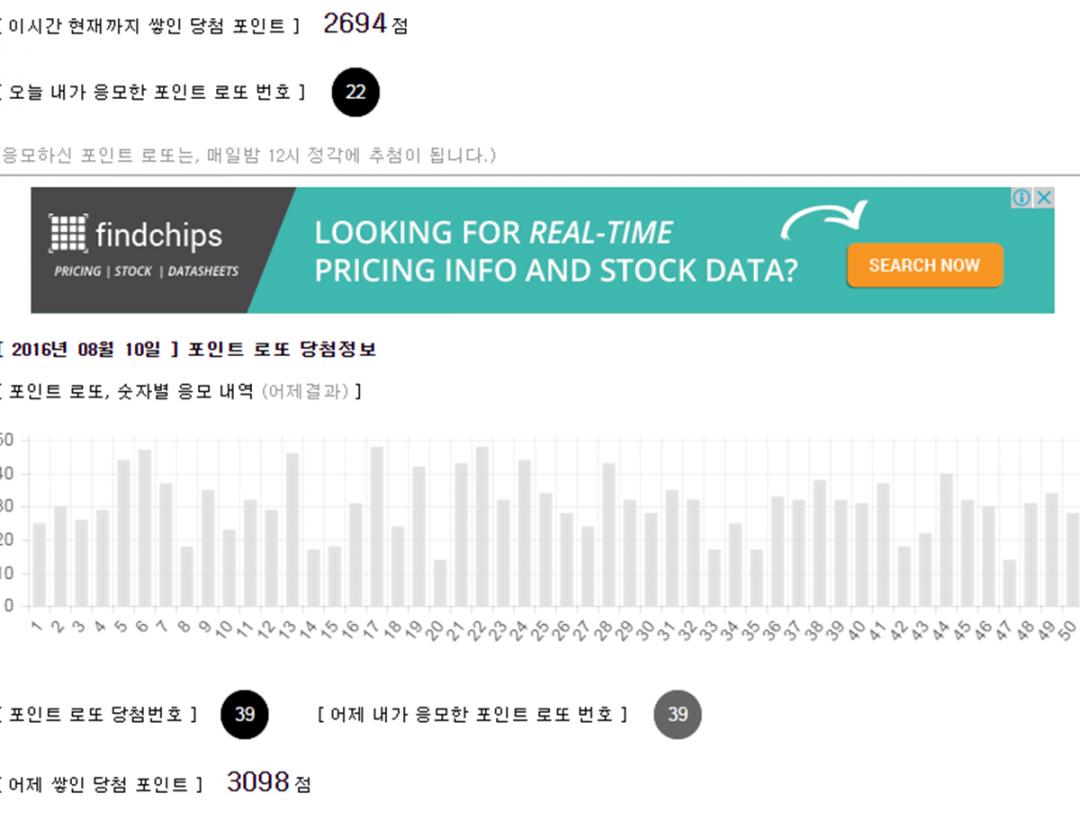Click the chart bar for number 17

point(377,527)
